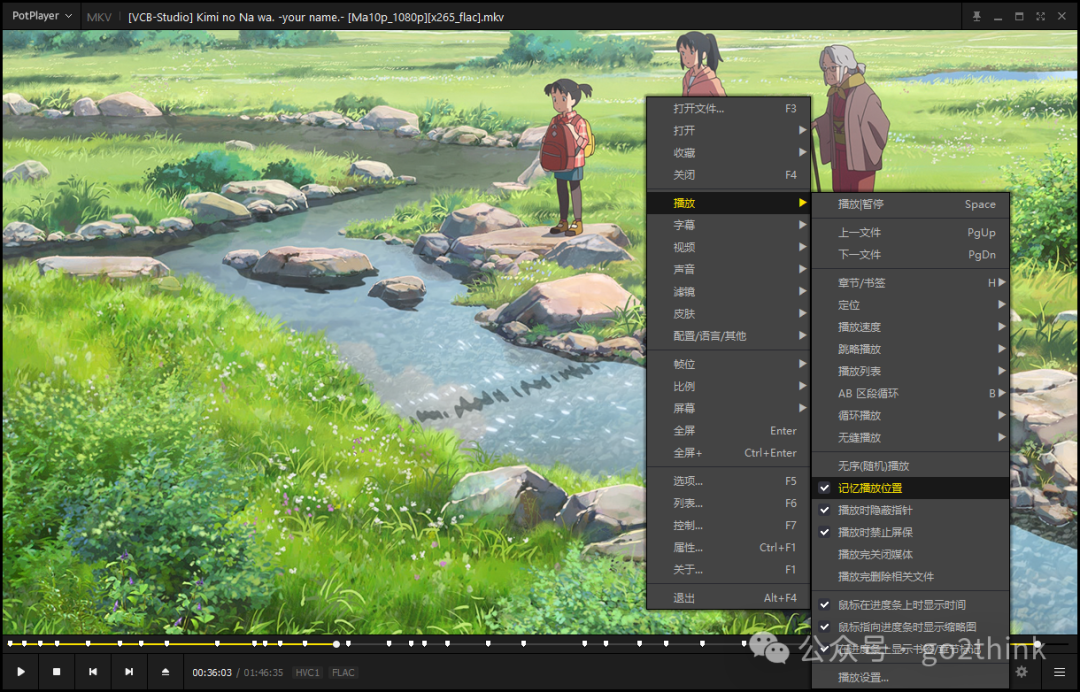Skip to next file icon
This screenshot has height=692, width=1080.
(129, 672)
